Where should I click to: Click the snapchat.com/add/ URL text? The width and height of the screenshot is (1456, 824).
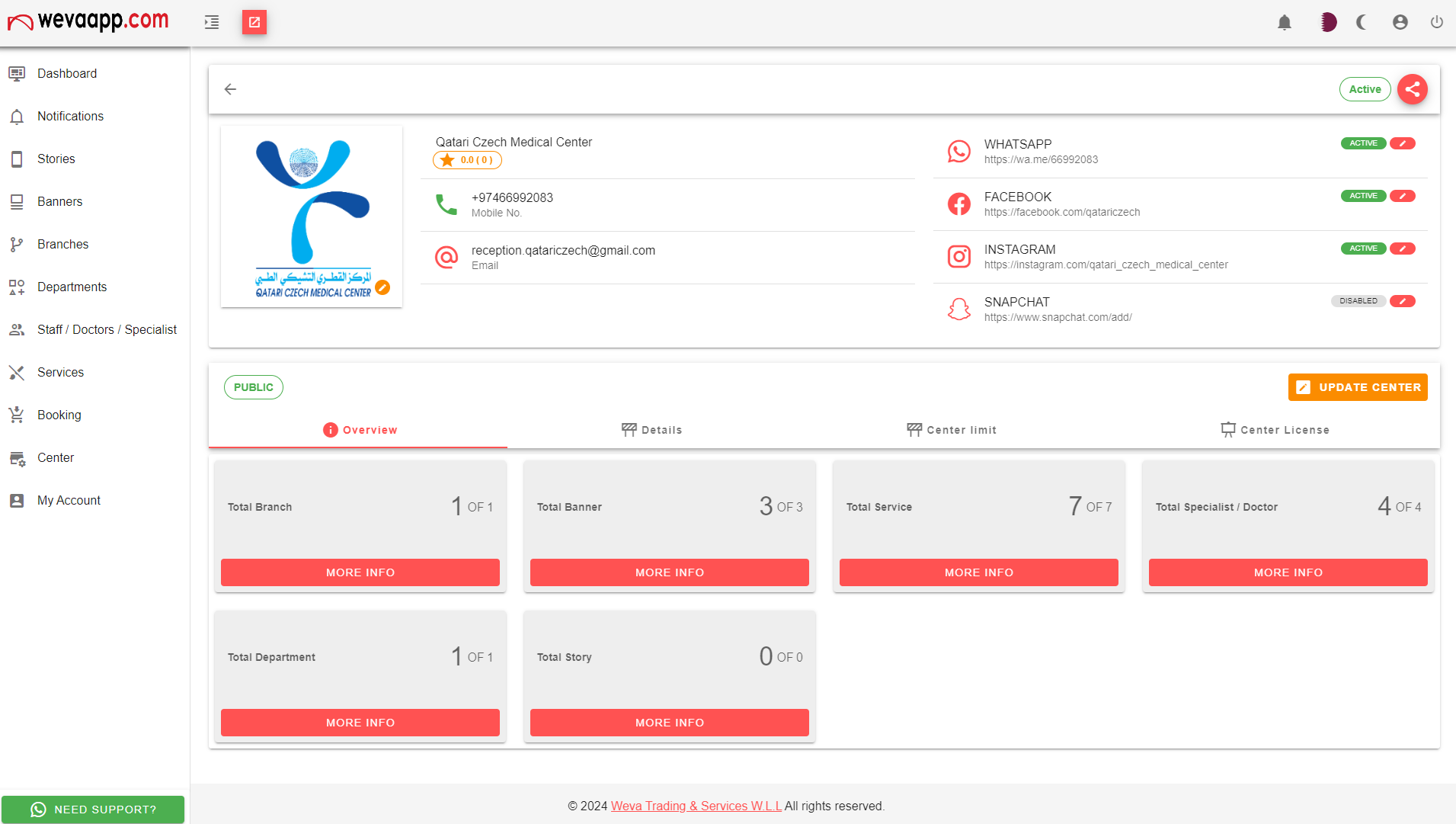[x=1058, y=317]
